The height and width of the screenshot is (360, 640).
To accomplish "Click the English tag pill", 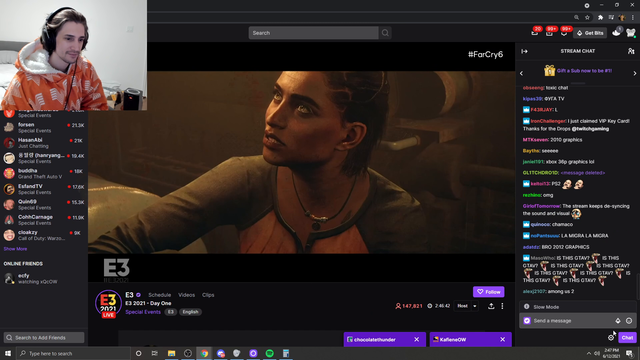I will click(x=190, y=312).
